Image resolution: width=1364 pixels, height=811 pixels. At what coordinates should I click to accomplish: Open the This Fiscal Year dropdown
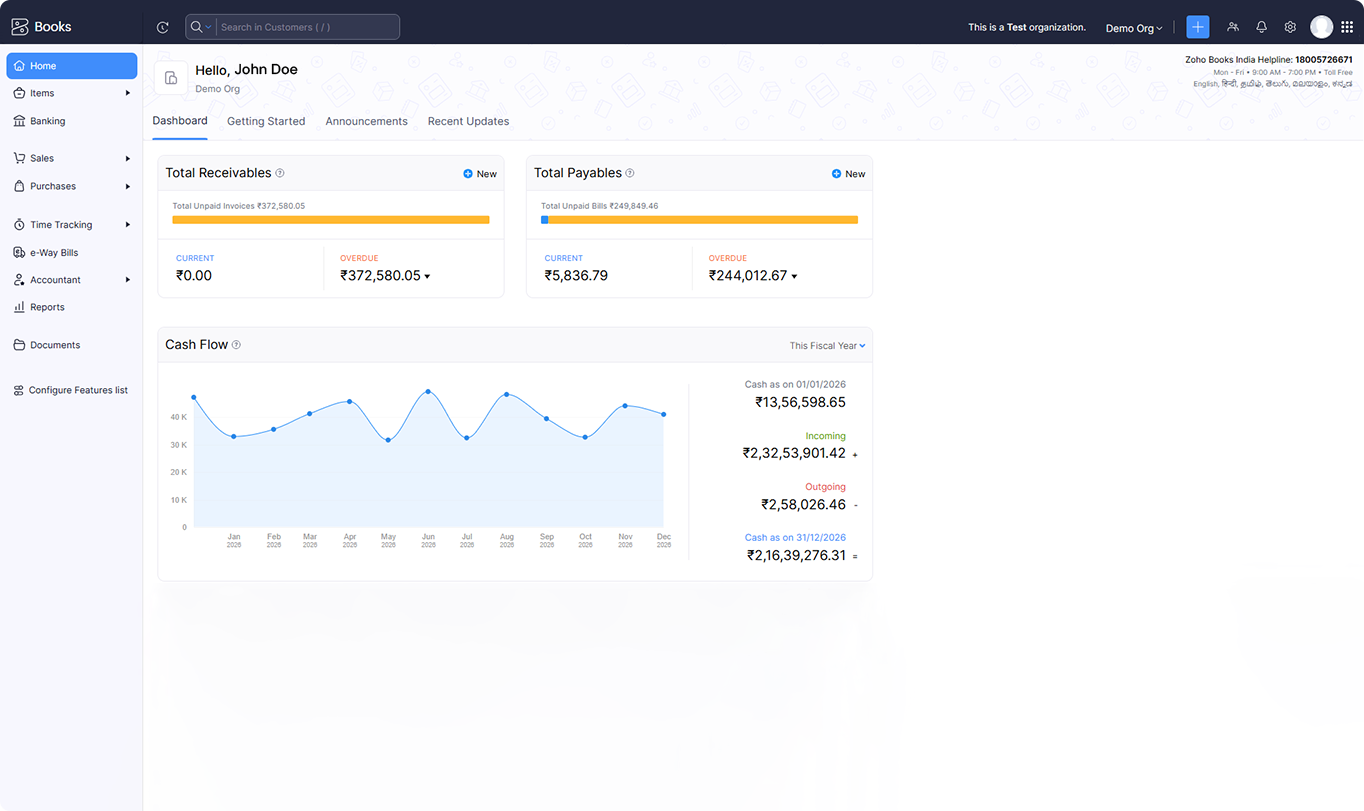[x=827, y=346]
